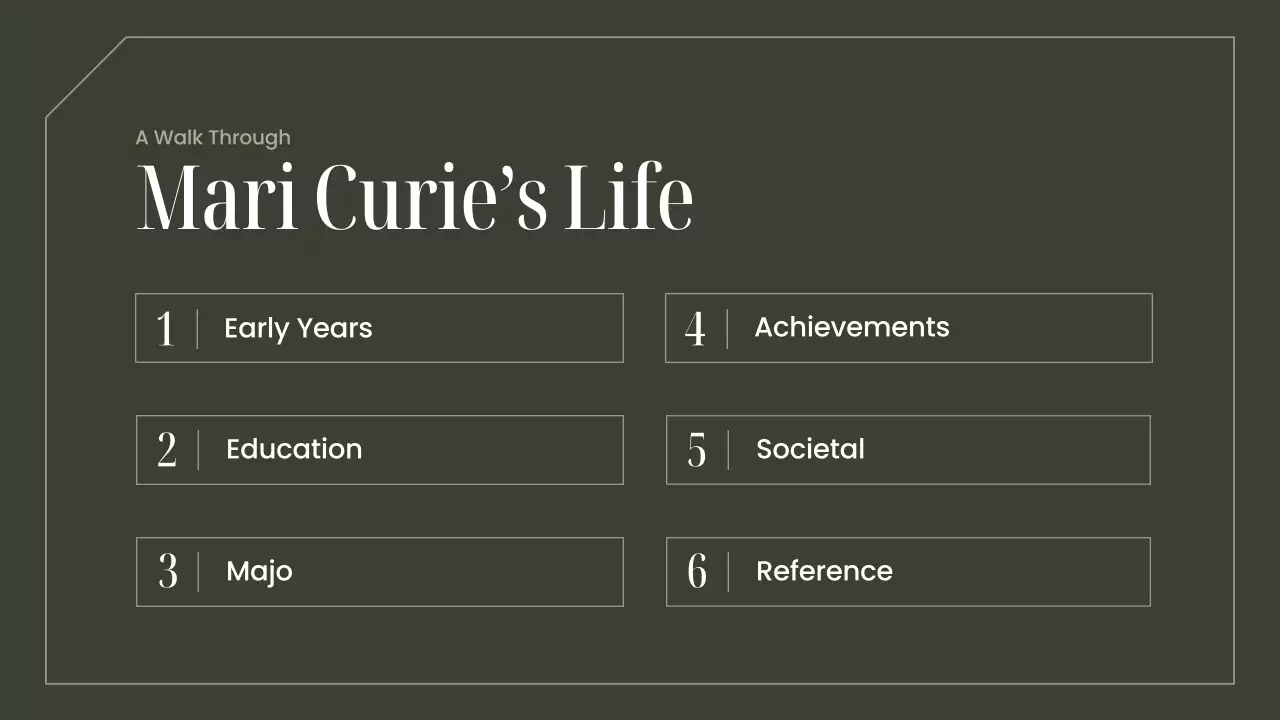Click the number 4 beside Achievements
1280x720 pixels.
695,329
